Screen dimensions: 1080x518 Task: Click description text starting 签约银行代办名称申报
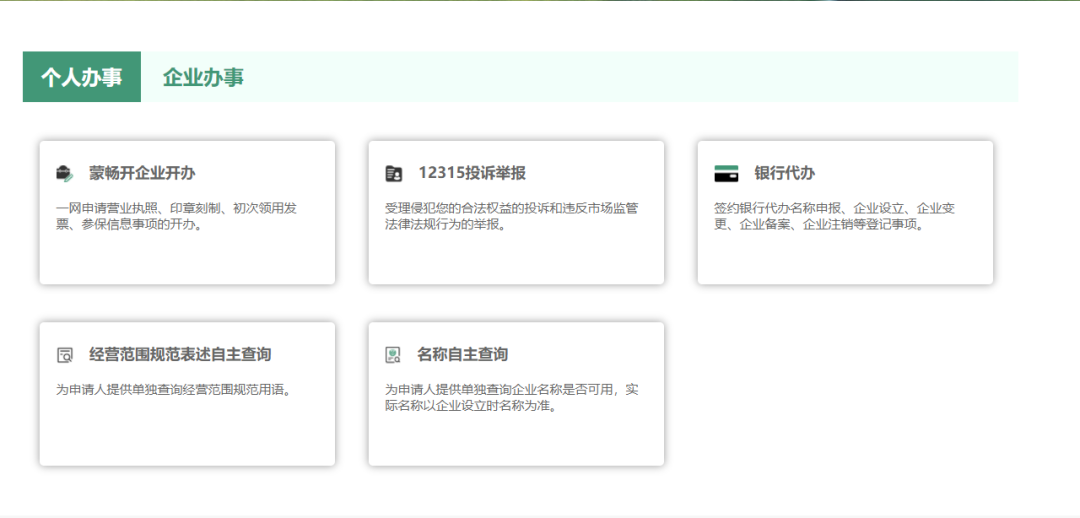[834, 216]
